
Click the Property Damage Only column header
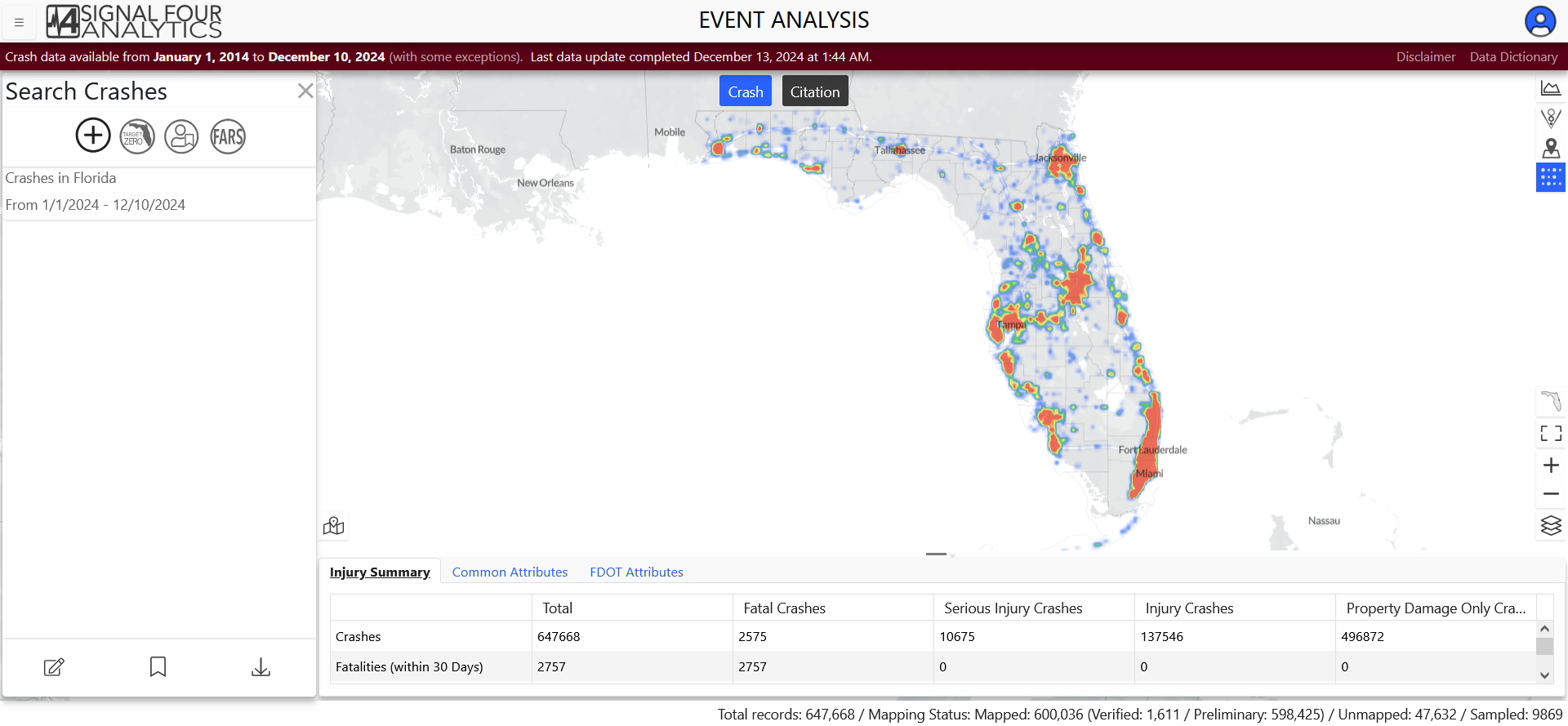click(1436, 608)
